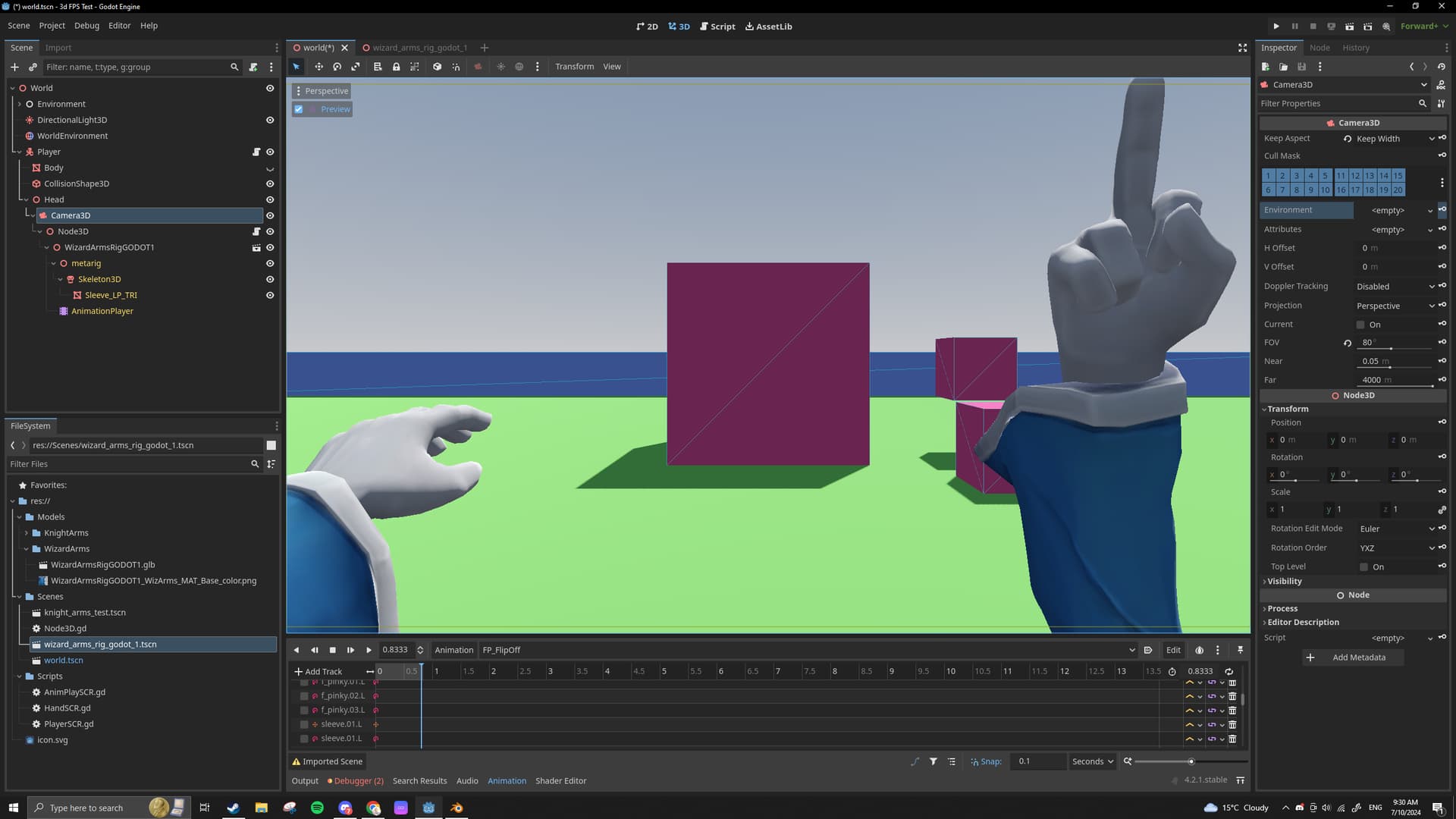The image size is (1456, 819).
Task: Toggle visibility of Camera3D node
Action: (270, 215)
